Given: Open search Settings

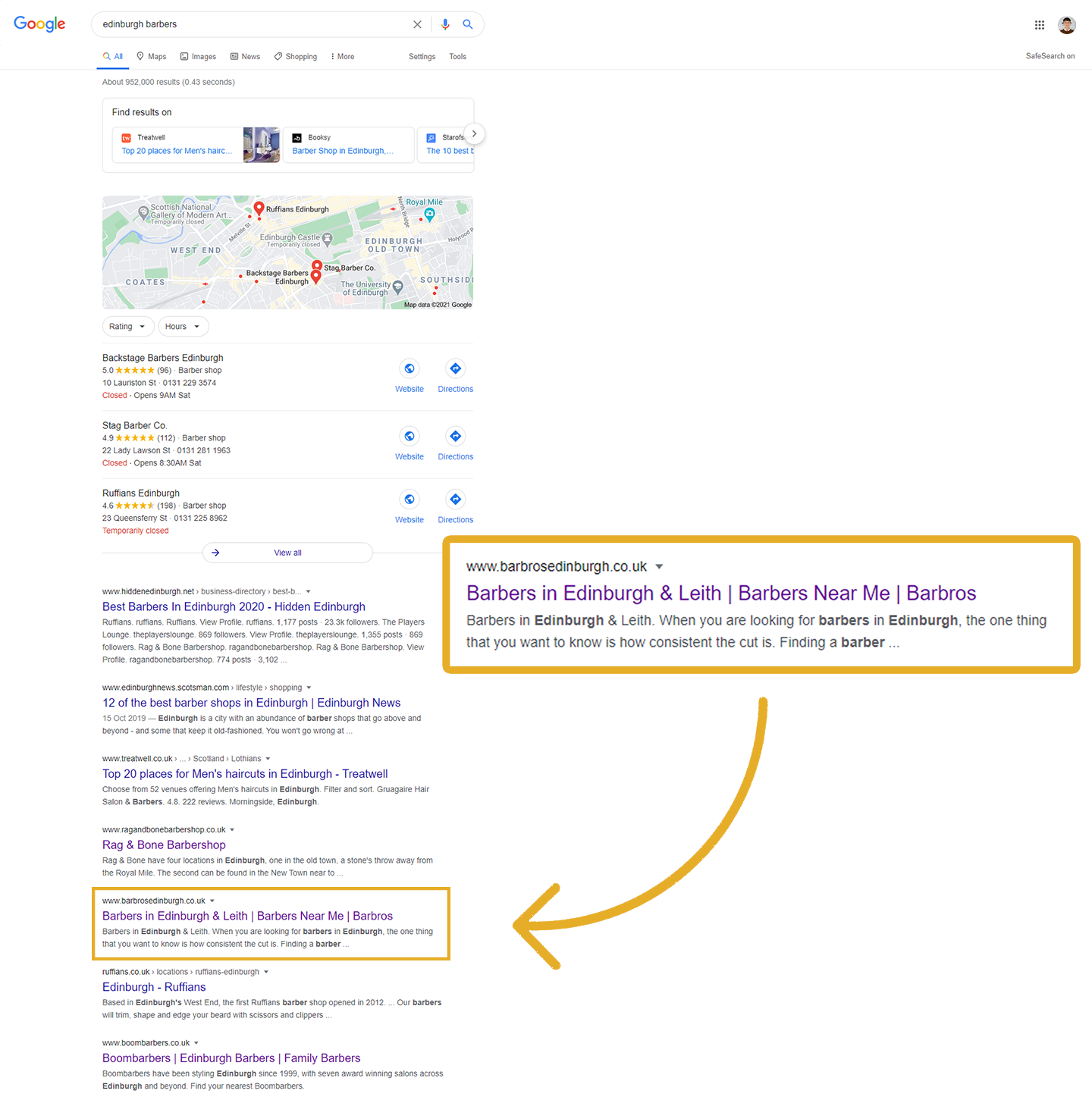Looking at the screenshot, I should 422,57.
